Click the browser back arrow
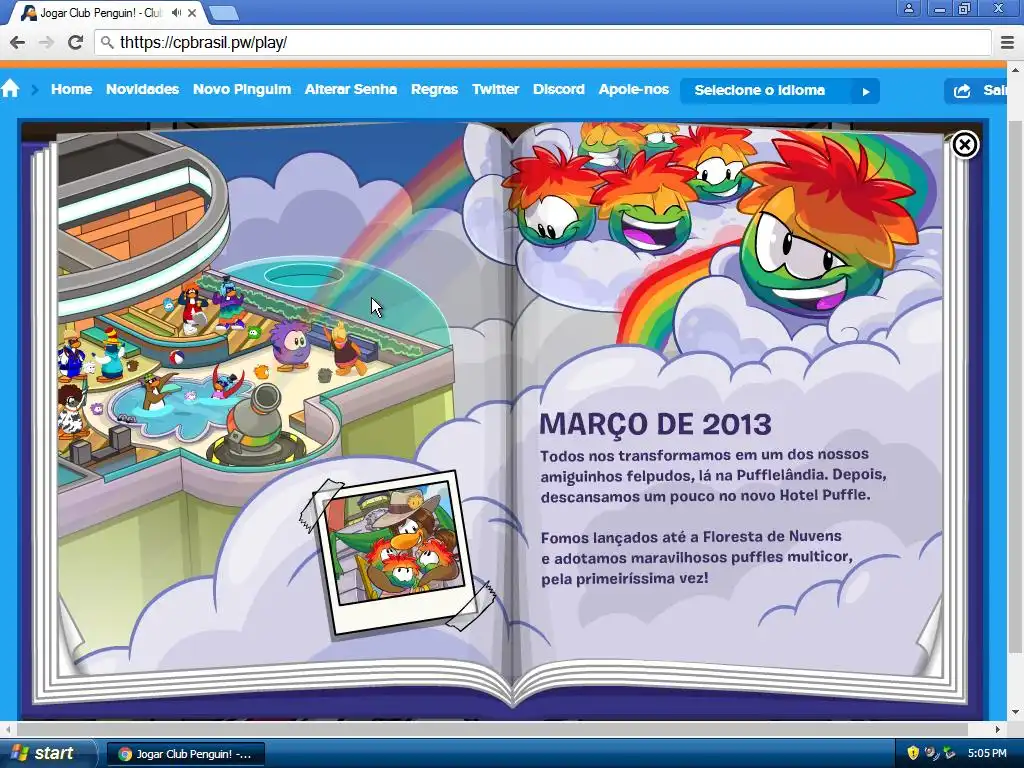1024x768 pixels. 18,42
